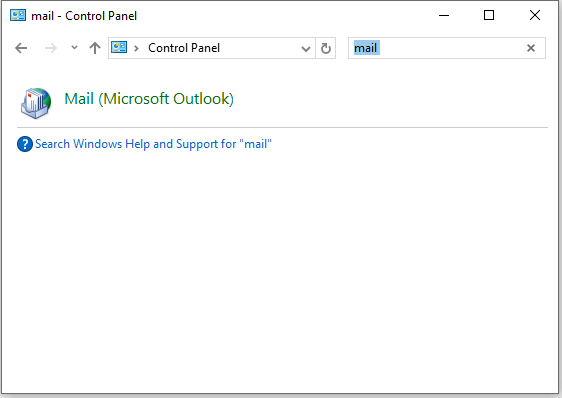562x398 pixels.
Task: Open address bar history dropdown
Action: pyautogui.click(x=306, y=48)
